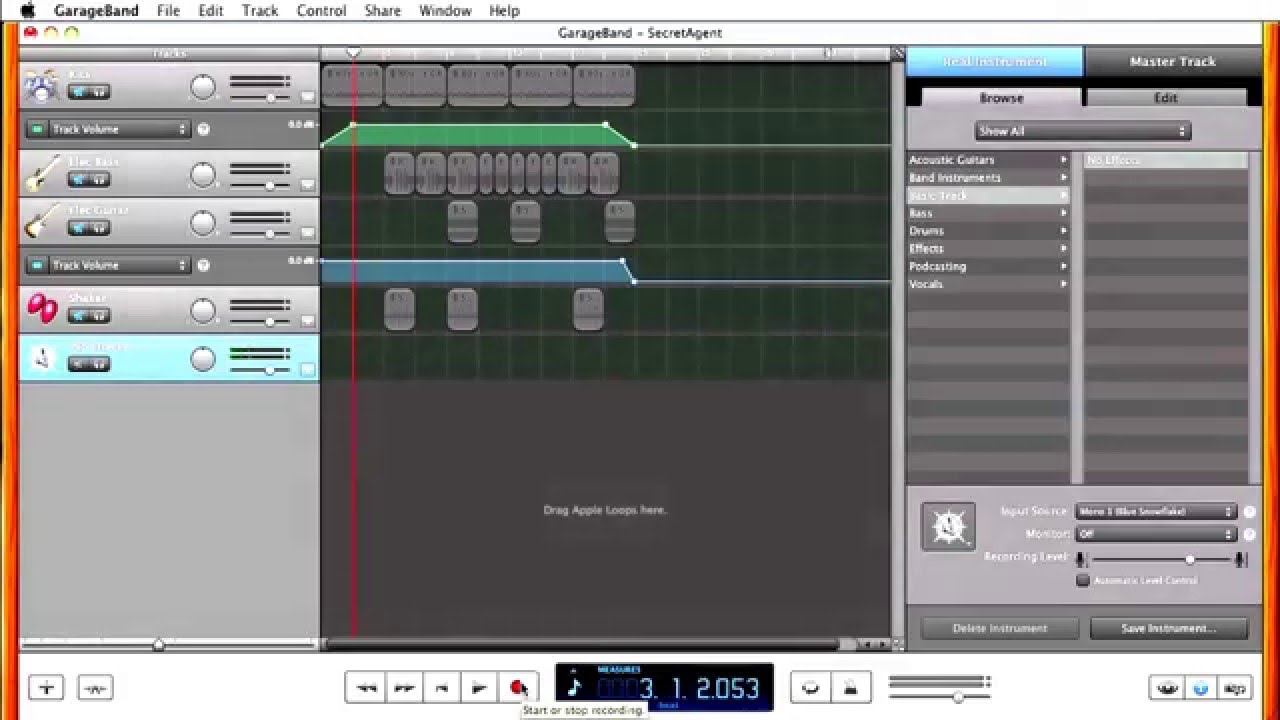Click the Save Instrument... button

click(1169, 628)
